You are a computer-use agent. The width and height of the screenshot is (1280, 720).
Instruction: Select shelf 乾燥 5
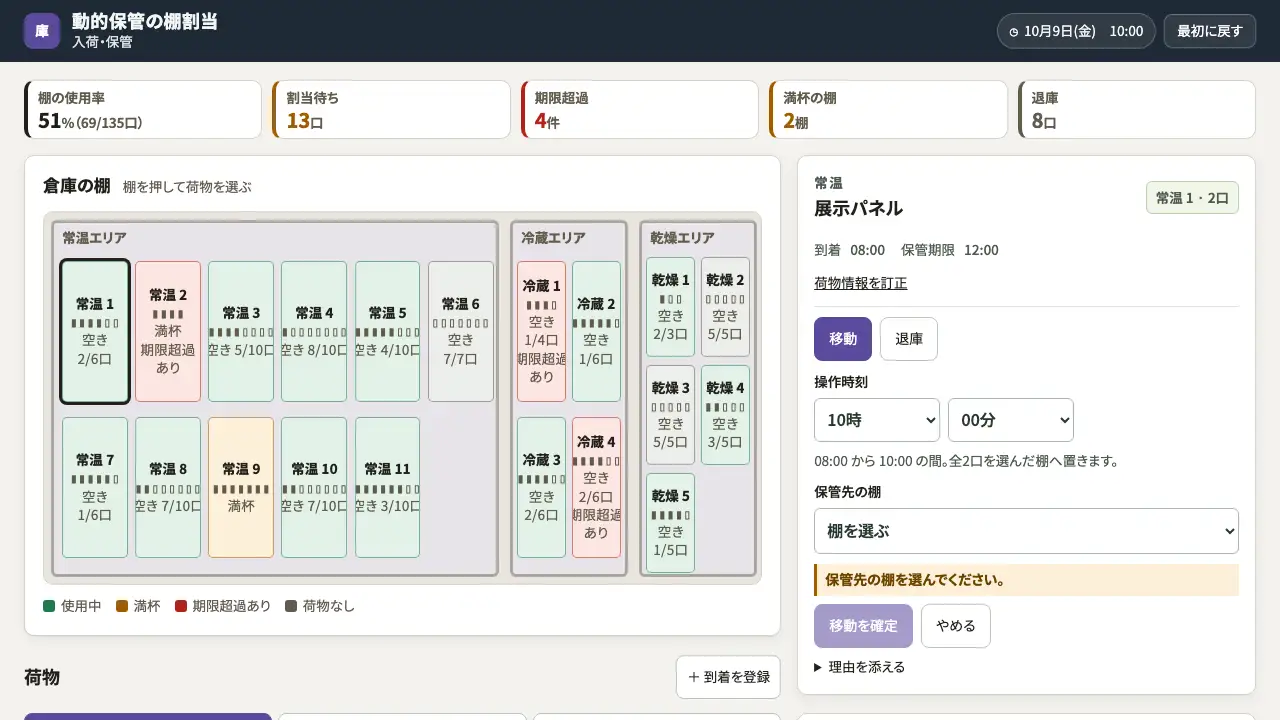(x=670, y=523)
